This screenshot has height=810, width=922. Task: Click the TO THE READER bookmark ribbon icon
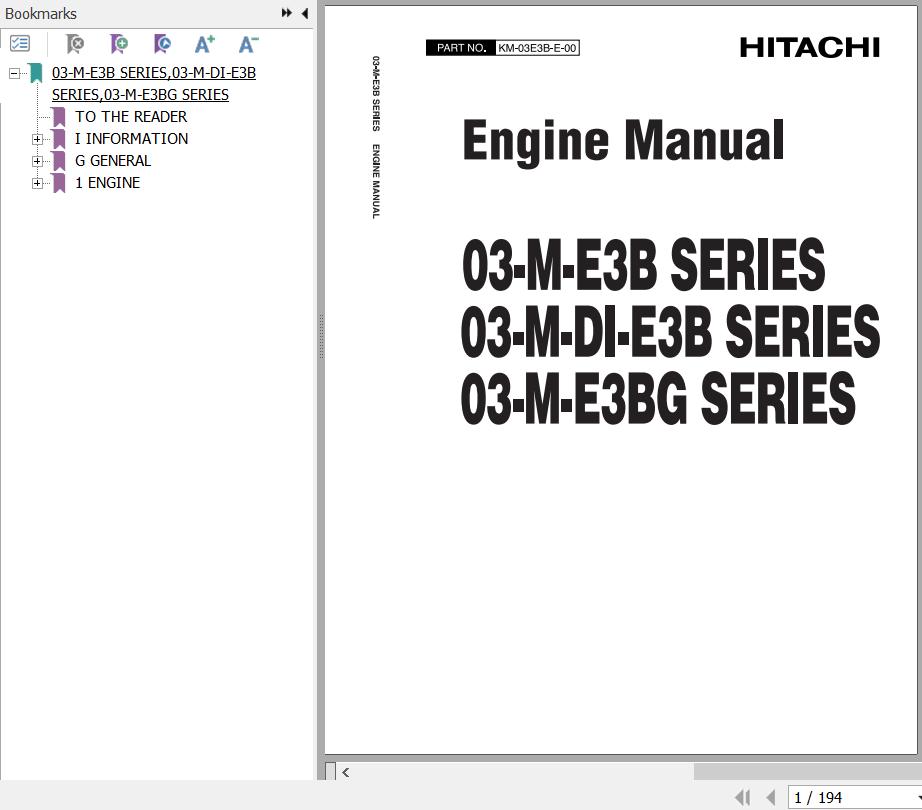point(59,117)
